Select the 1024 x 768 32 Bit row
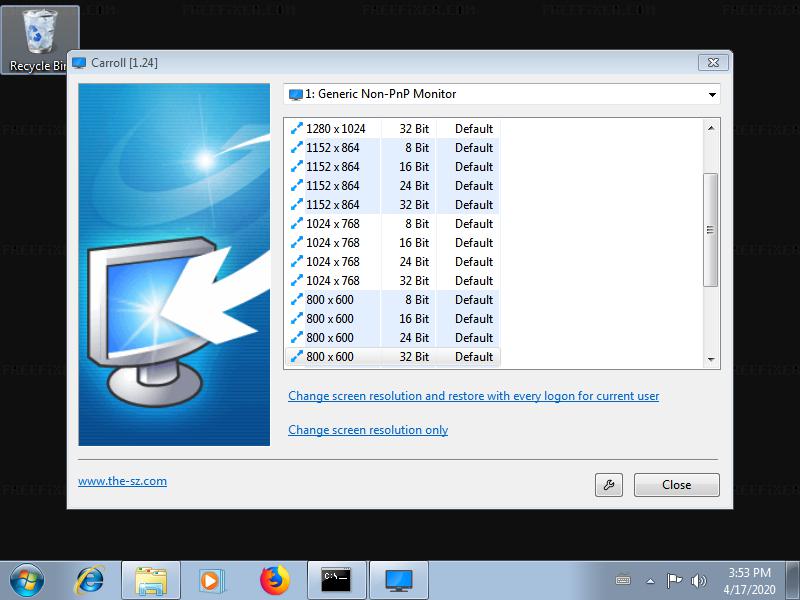This screenshot has height=600, width=800. [392, 281]
